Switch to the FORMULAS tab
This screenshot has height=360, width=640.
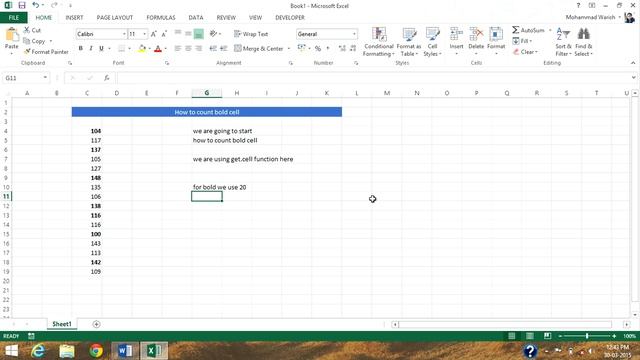click(161, 18)
